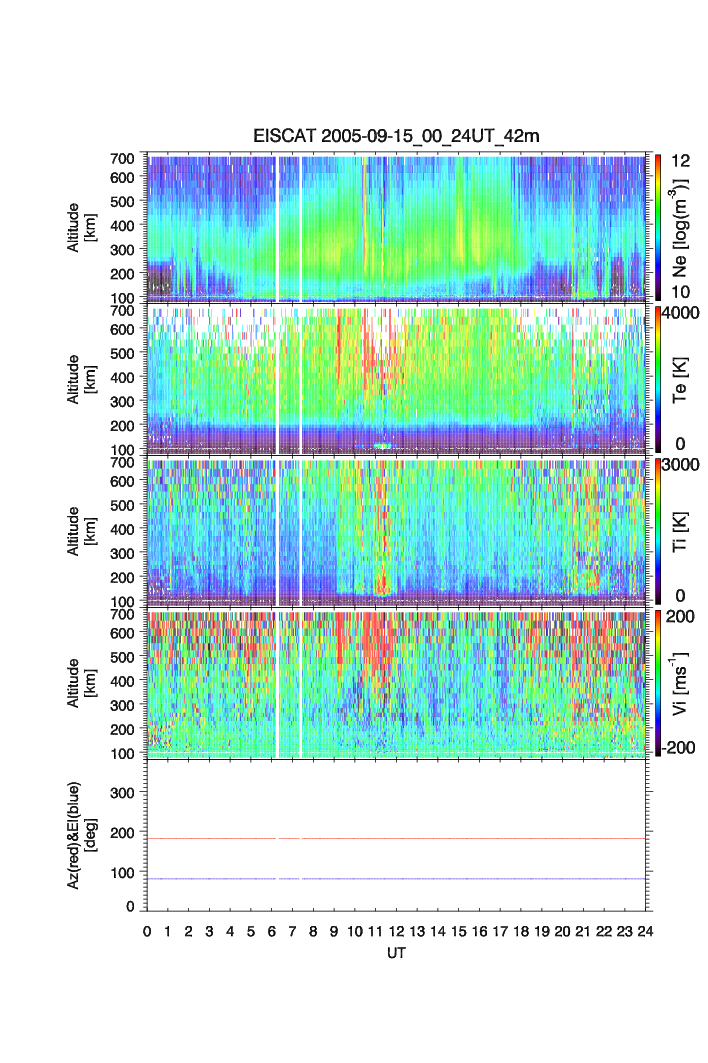Click the 0 hour tick label on UT axis
Image resolution: width=708 pixels, height=1063 pixels.
[147, 931]
